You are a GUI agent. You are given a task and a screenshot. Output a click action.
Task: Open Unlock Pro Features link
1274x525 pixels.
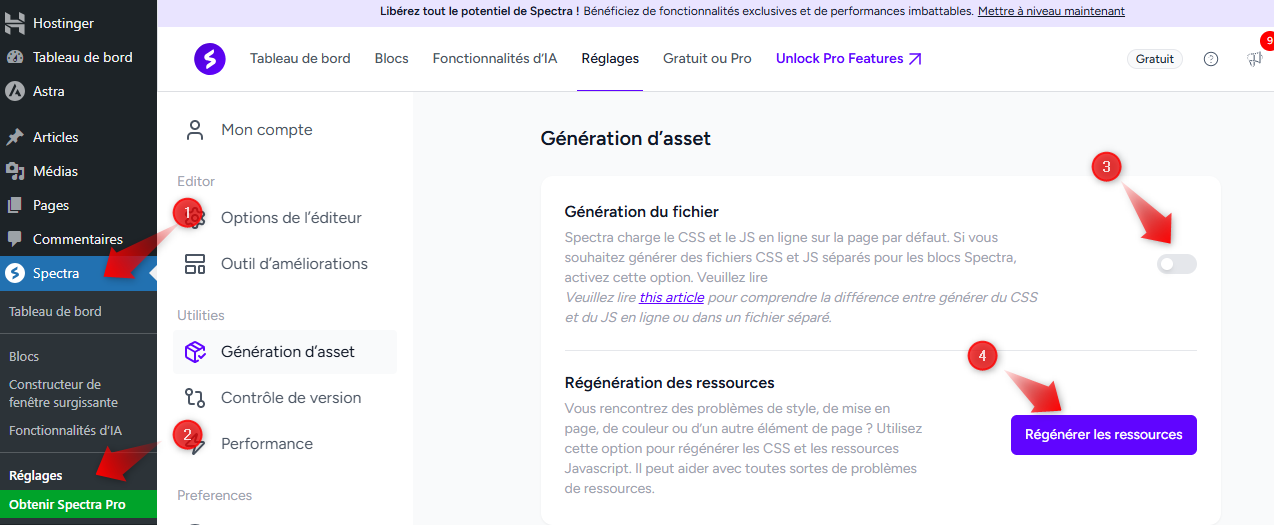(848, 59)
